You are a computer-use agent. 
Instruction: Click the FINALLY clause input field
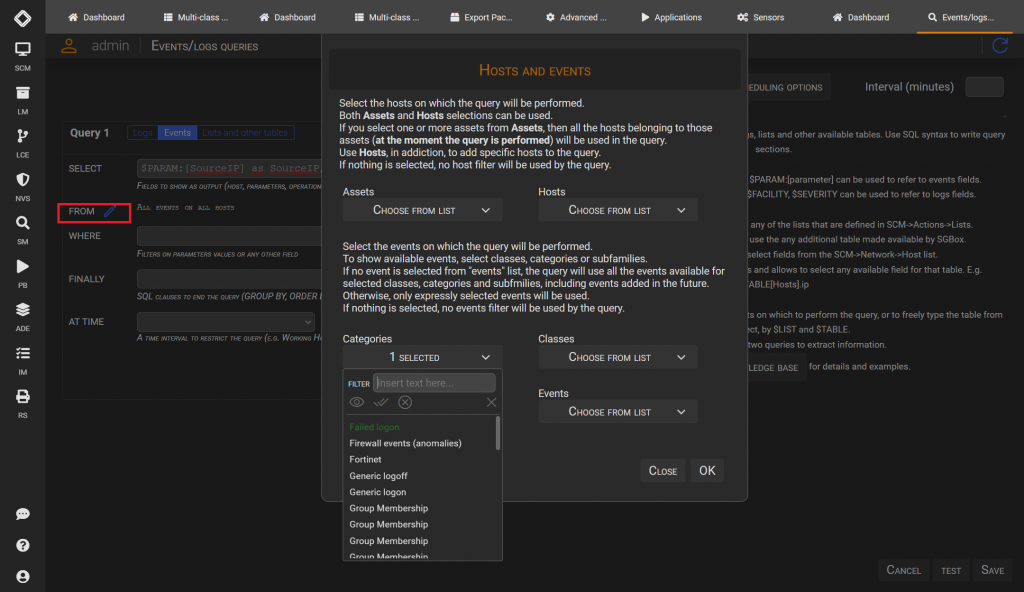click(229, 279)
